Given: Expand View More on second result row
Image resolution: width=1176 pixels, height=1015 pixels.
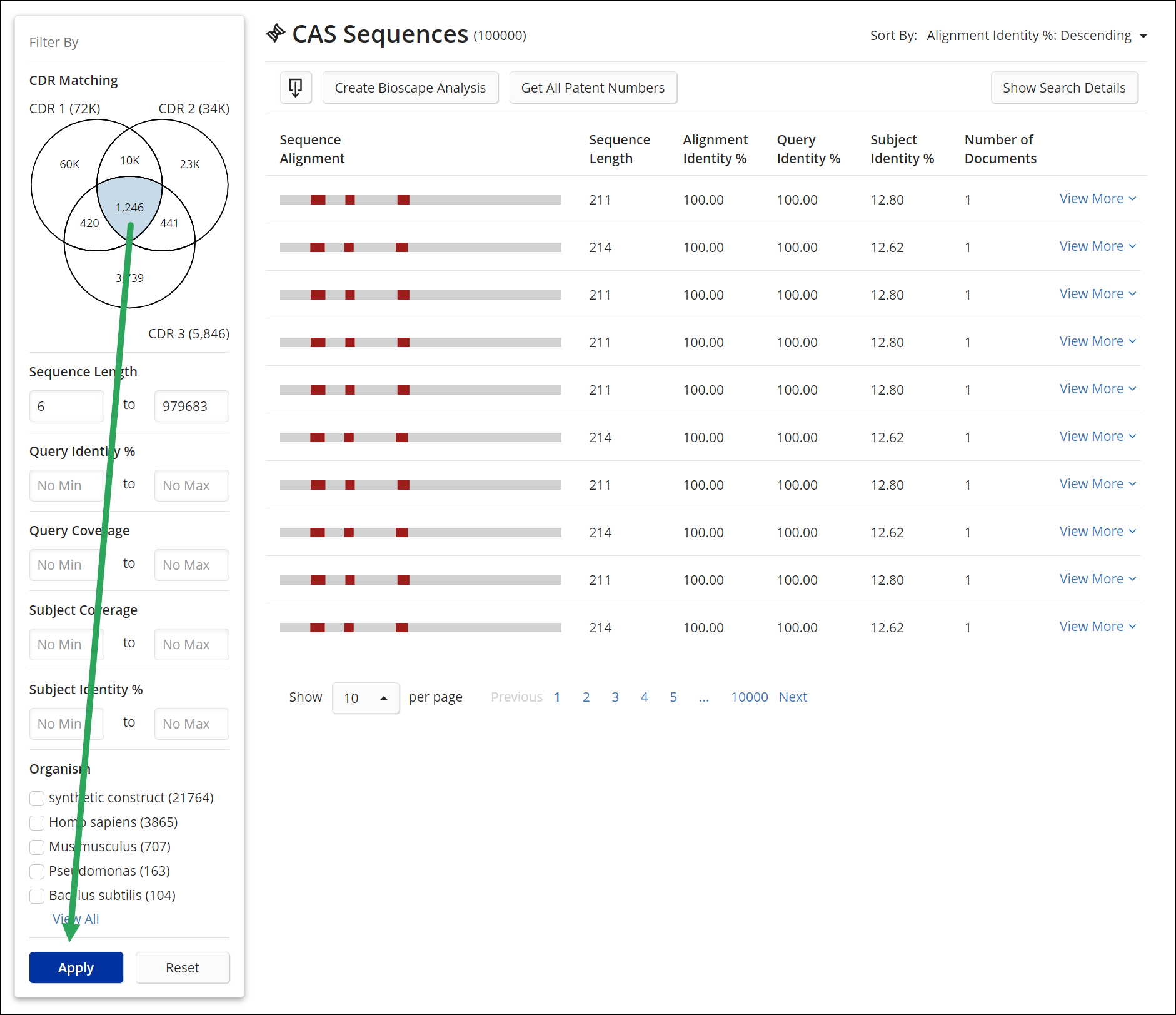Looking at the screenshot, I should coord(1097,246).
